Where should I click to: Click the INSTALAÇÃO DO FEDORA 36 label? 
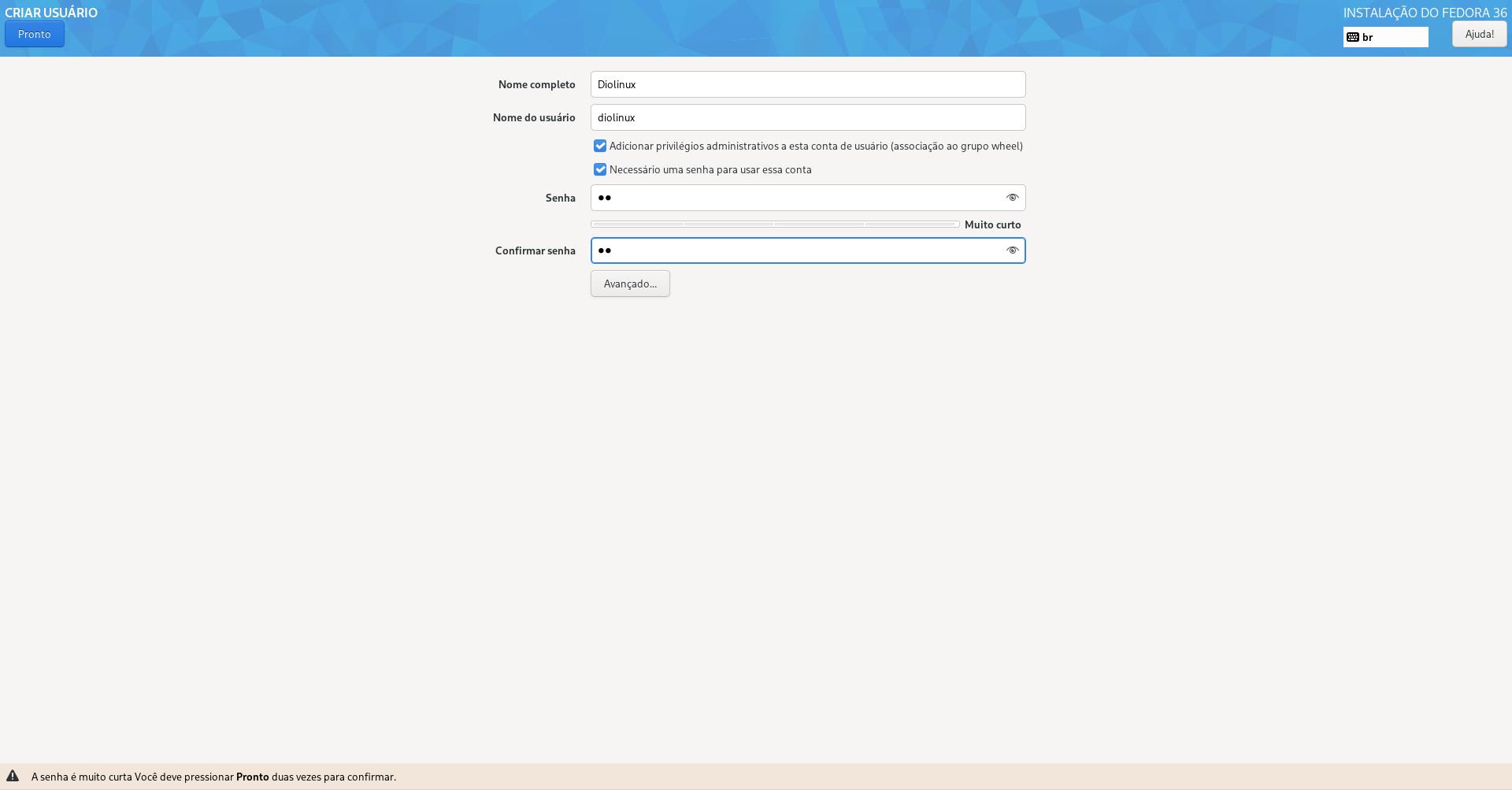coord(1425,13)
